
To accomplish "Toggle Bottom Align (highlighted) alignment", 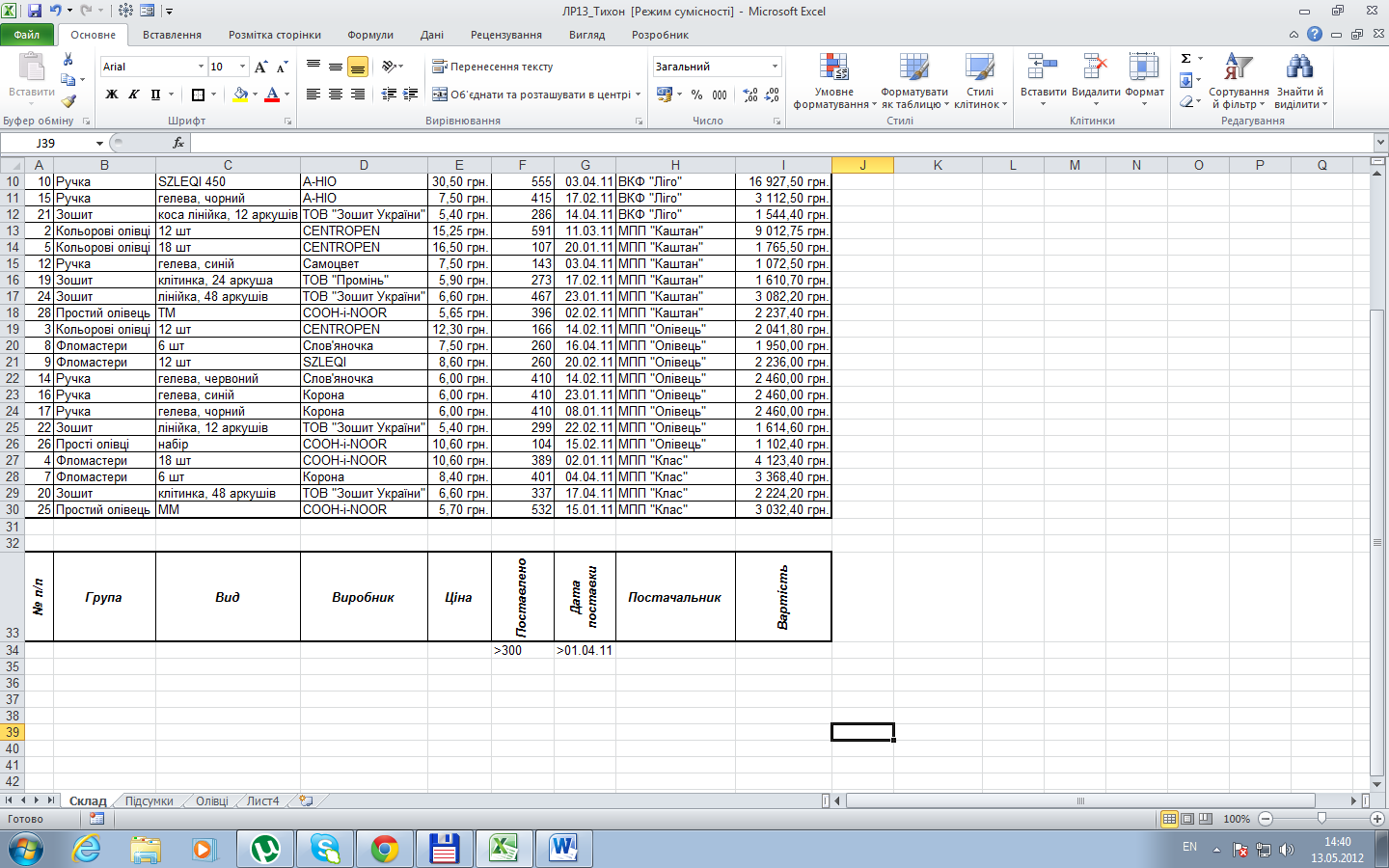I will pyautogui.click(x=358, y=67).
